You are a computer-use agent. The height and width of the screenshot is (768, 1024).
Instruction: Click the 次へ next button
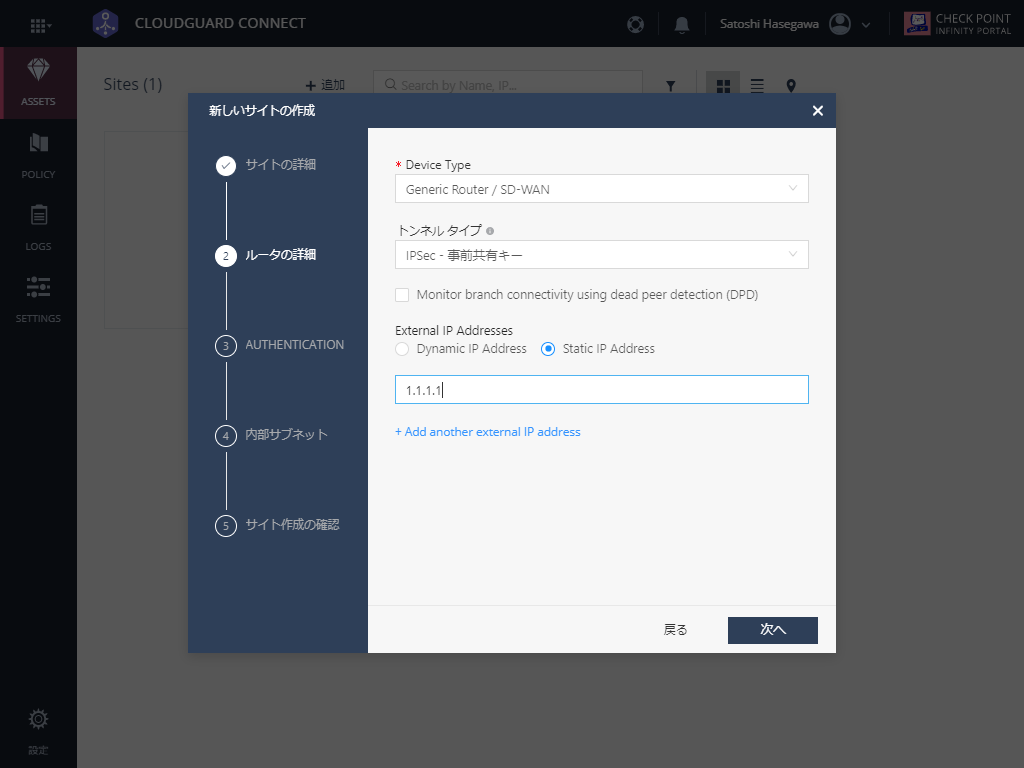(773, 630)
